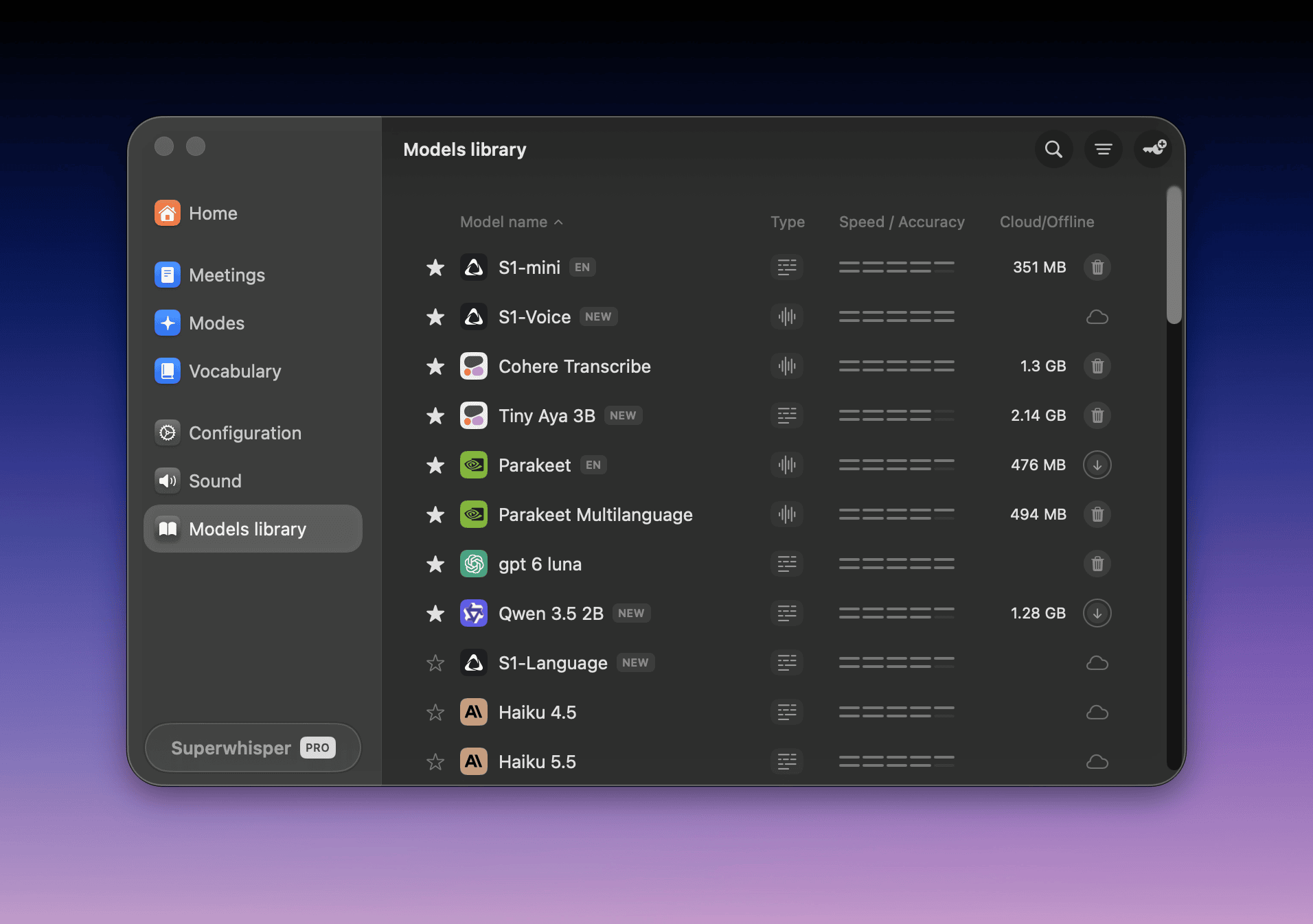Viewport: 1313px width, 924px height.
Task: Open the filter options button
Action: coord(1103,149)
